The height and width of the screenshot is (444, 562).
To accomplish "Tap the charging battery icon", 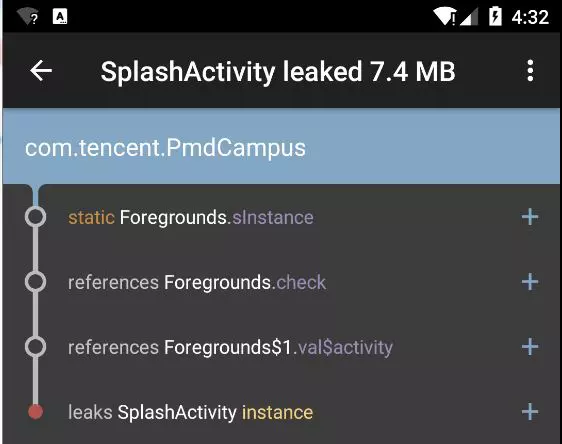I will [x=495, y=16].
